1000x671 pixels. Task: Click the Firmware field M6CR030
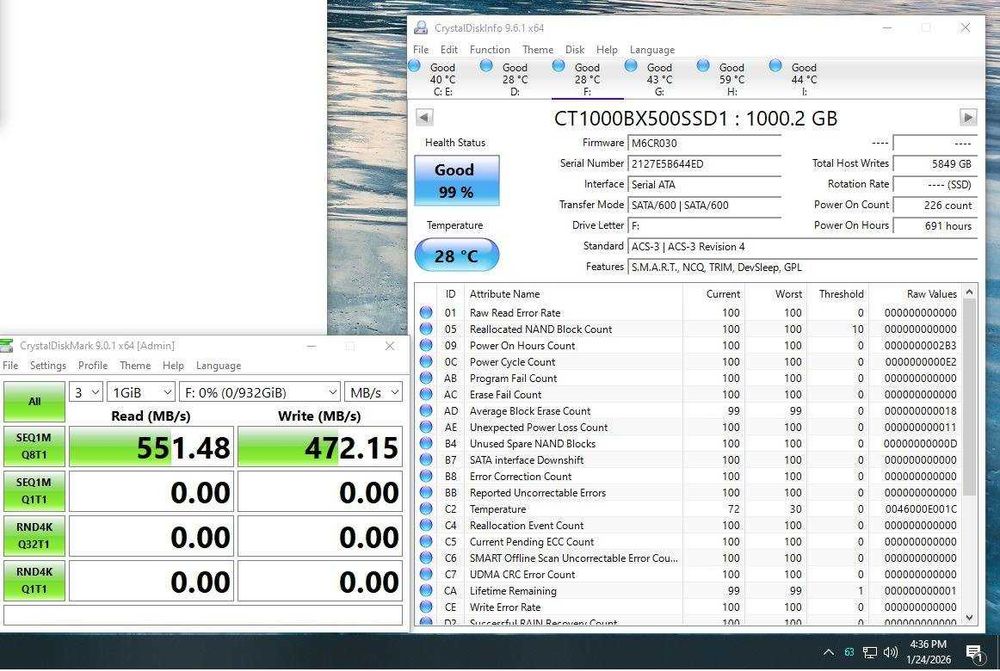click(704, 144)
